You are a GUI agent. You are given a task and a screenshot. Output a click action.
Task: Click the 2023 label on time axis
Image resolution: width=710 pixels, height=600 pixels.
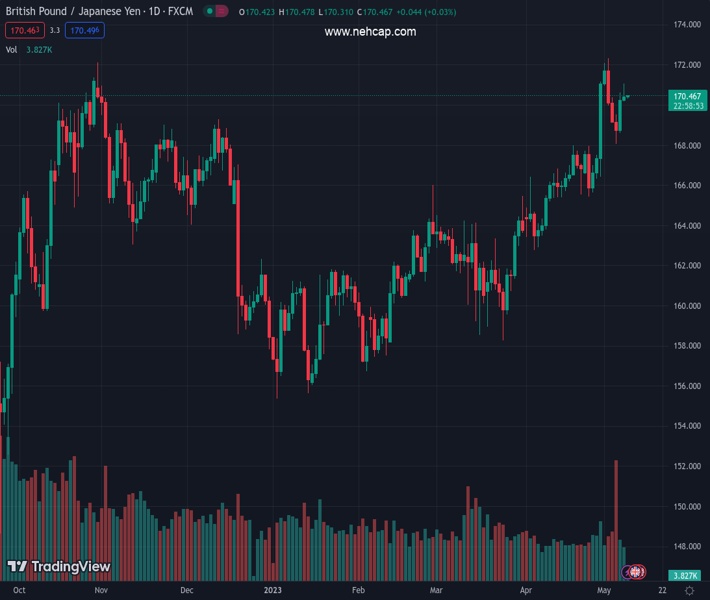coord(273,591)
